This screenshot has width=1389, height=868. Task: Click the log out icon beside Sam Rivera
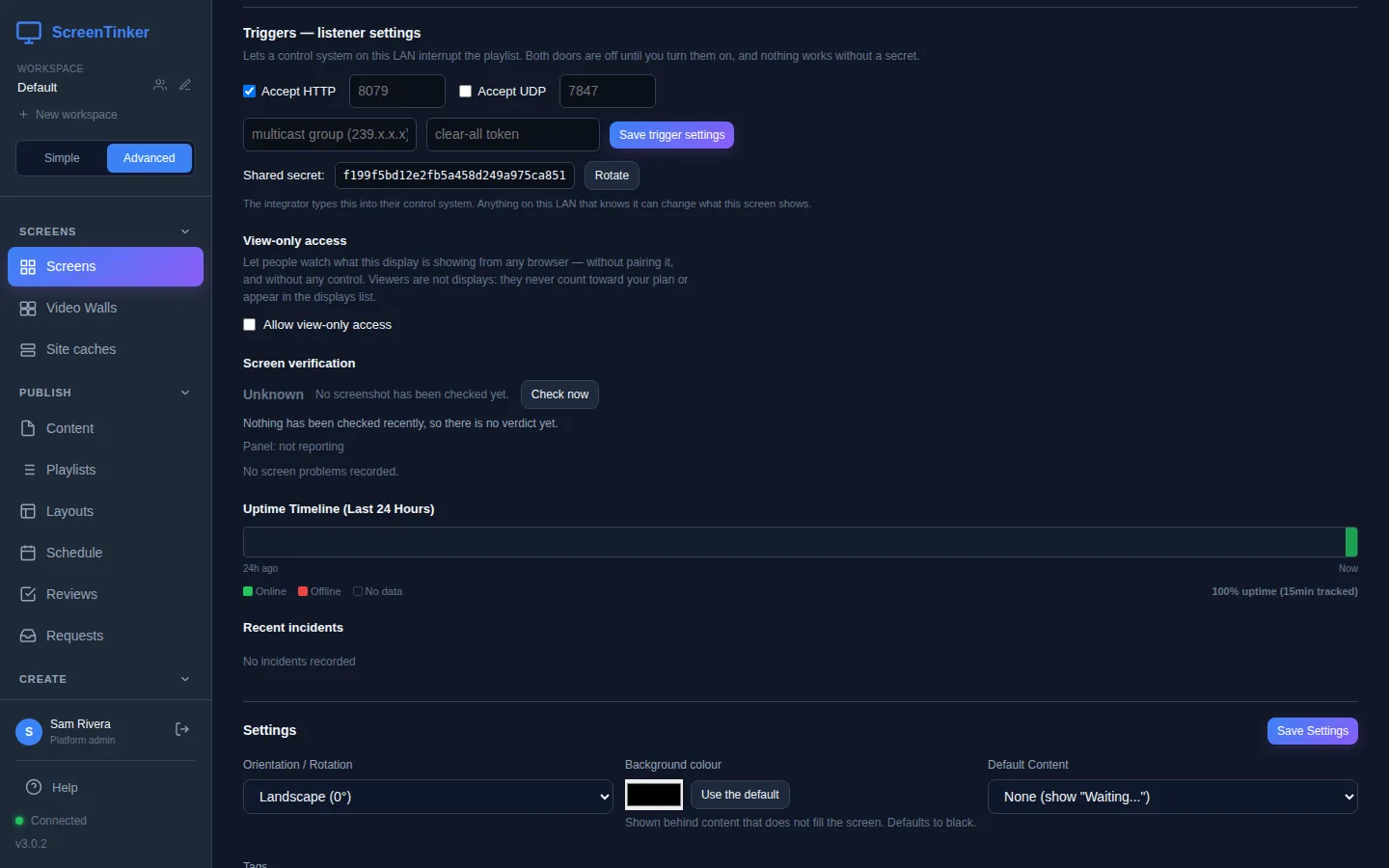[x=181, y=730]
